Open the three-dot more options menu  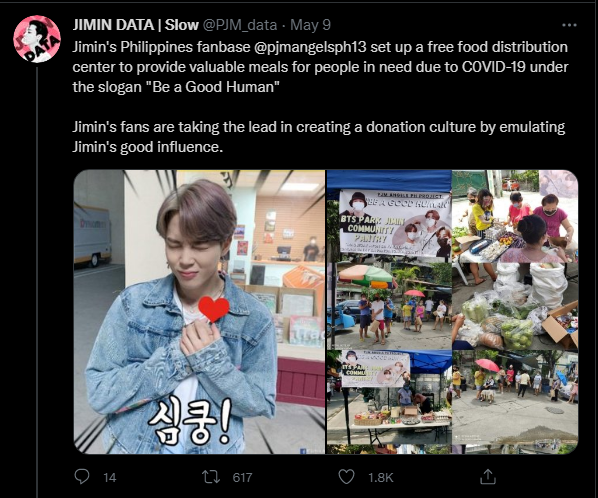(569, 25)
